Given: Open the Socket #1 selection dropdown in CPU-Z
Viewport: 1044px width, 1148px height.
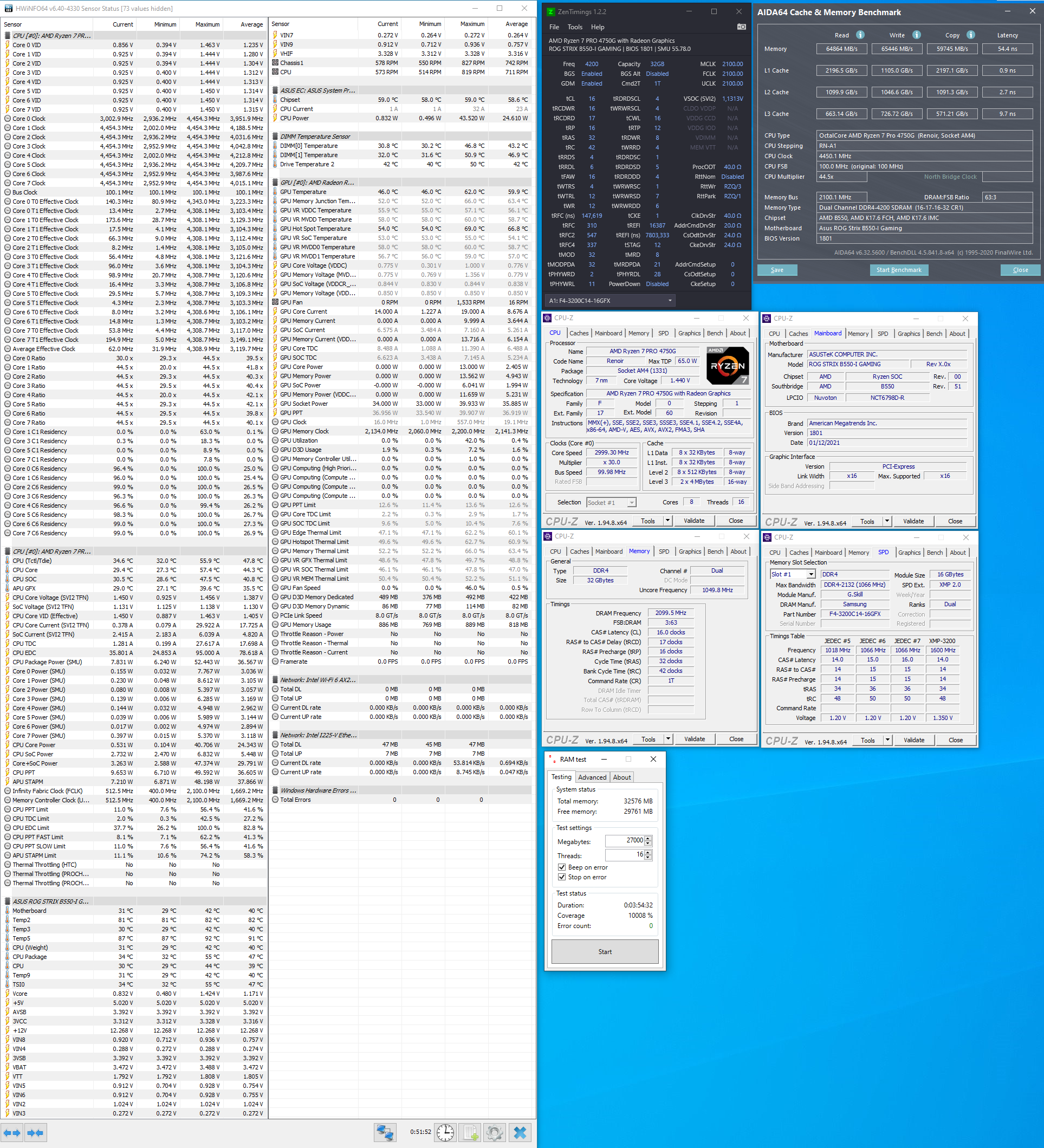Looking at the screenshot, I should pyautogui.click(x=631, y=502).
